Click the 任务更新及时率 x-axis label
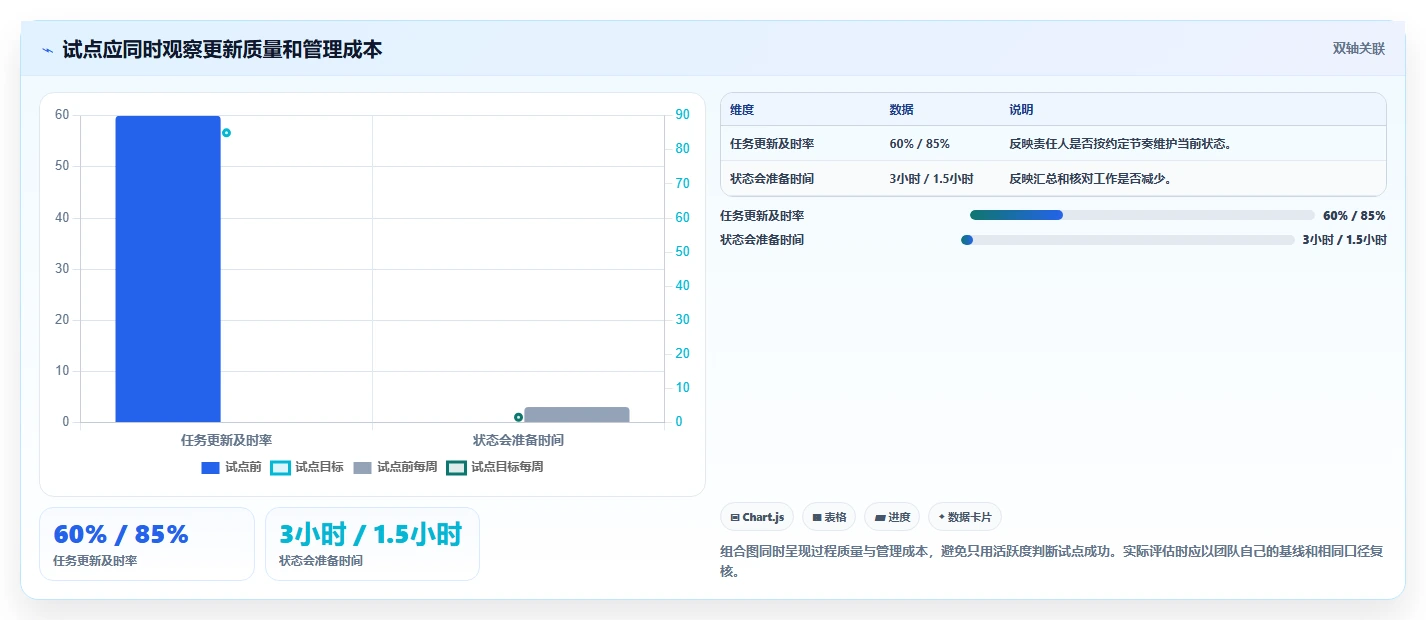The image size is (1426, 620). click(226, 439)
